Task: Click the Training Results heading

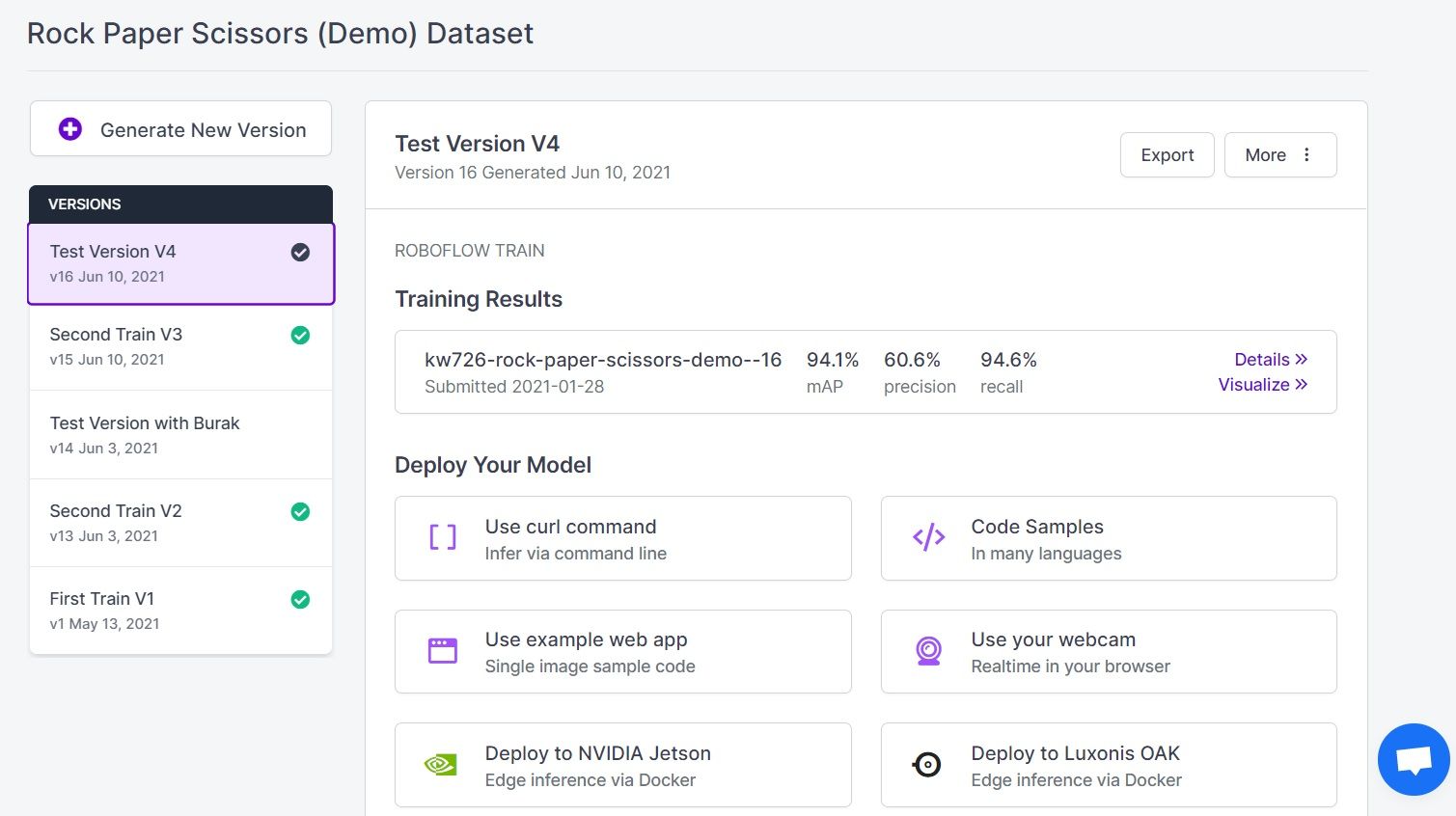Action: point(479,299)
